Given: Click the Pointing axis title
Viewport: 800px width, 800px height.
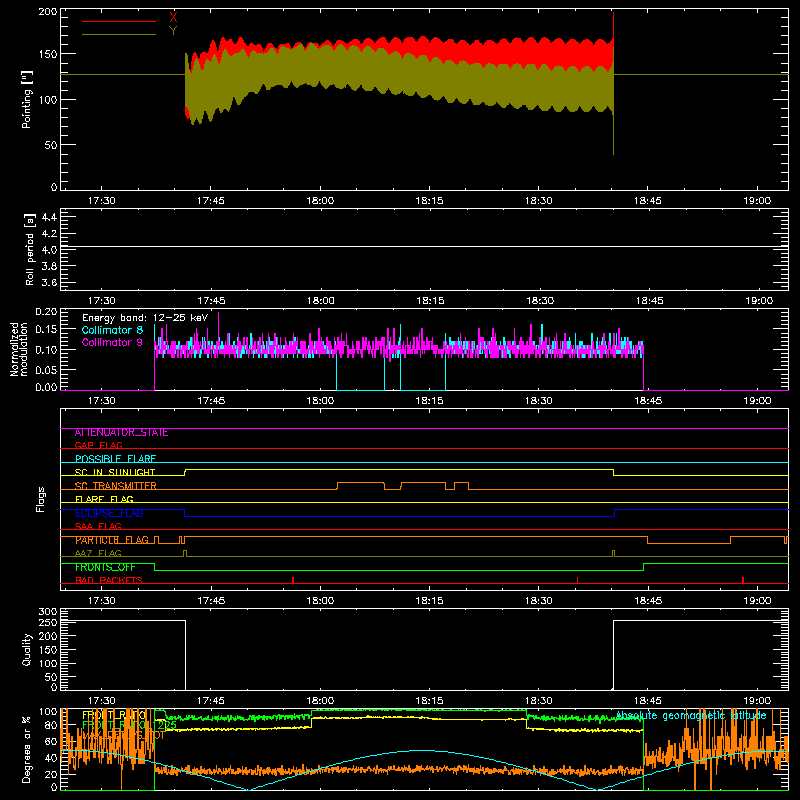Looking at the screenshot, I should coord(27,99).
